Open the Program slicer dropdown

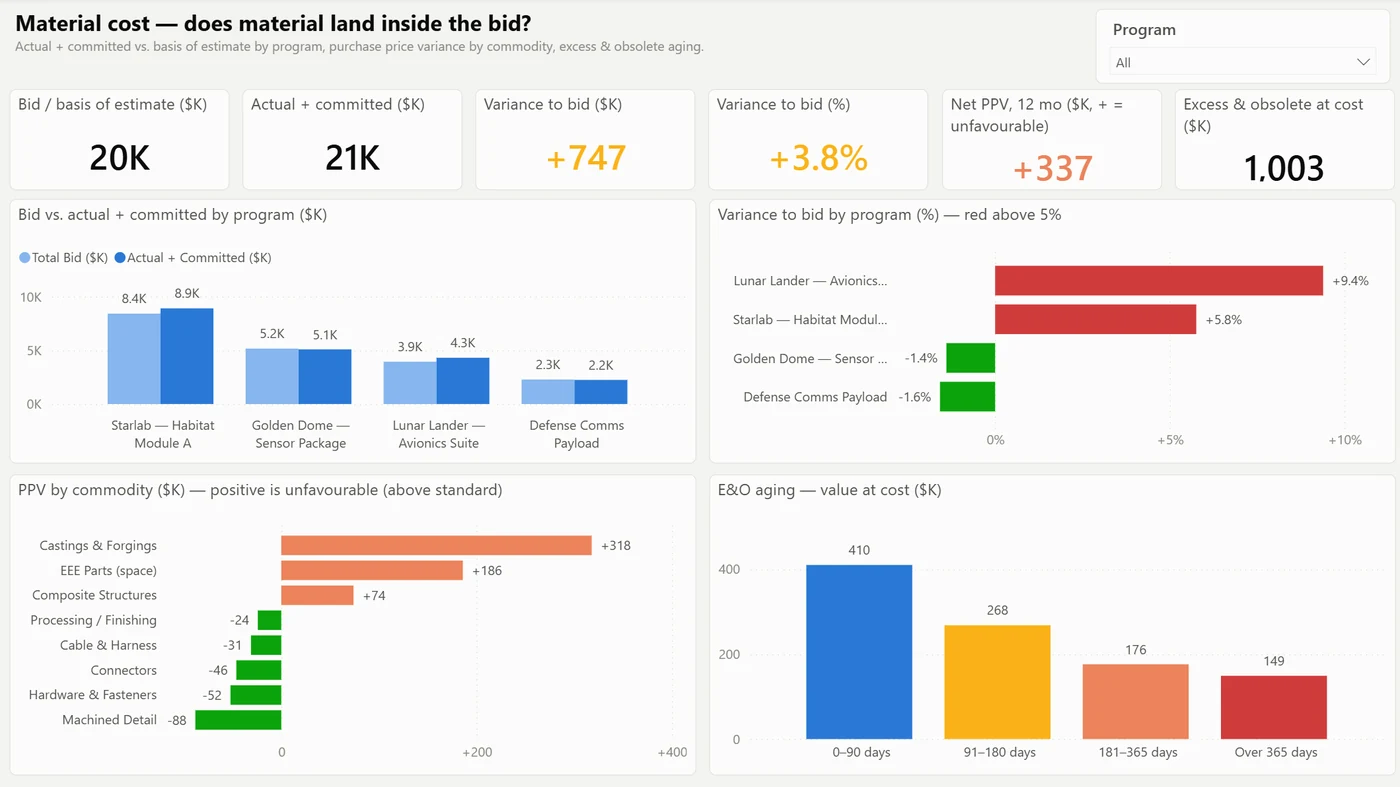[x=1242, y=62]
